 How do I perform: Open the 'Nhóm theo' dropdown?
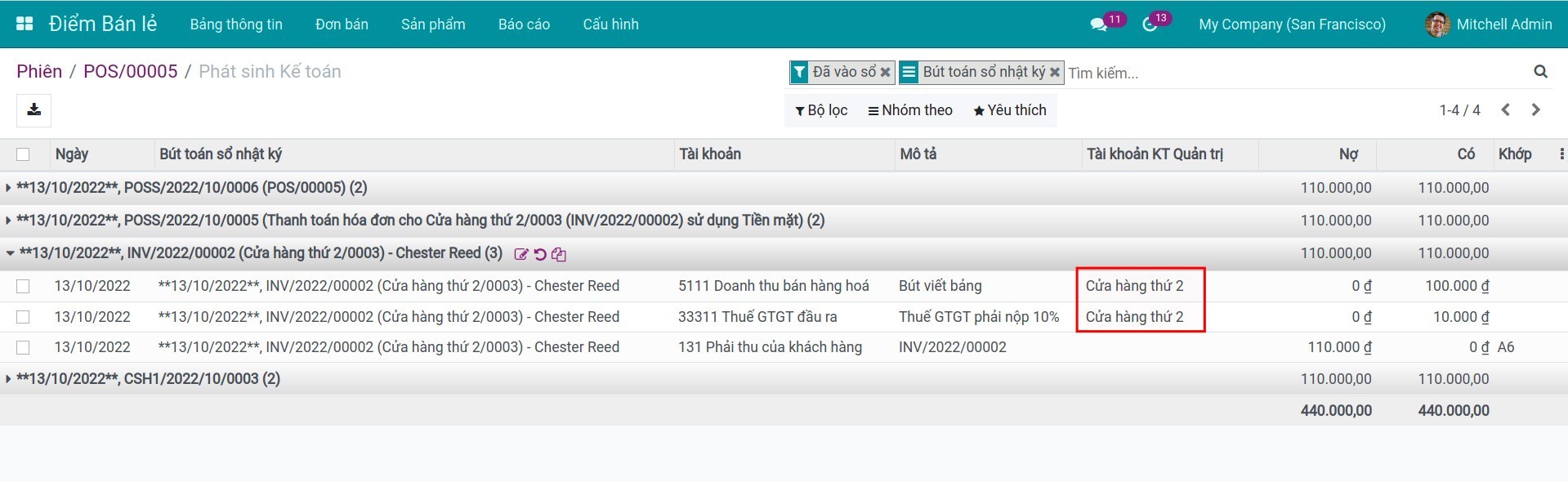click(909, 110)
